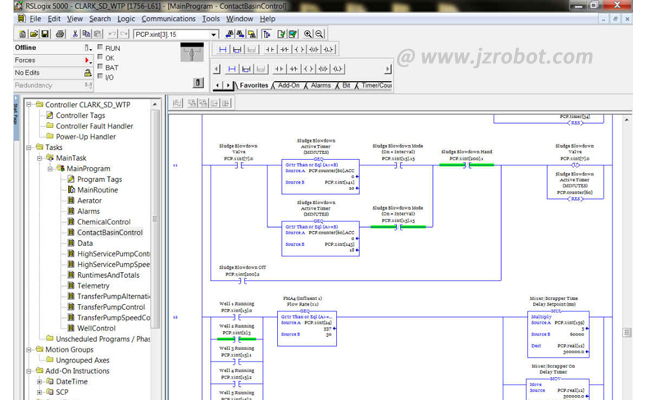This screenshot has width=645, height=400.
Task: Toggle the RUN status indicator box
Action: click(x=99, y=47)
